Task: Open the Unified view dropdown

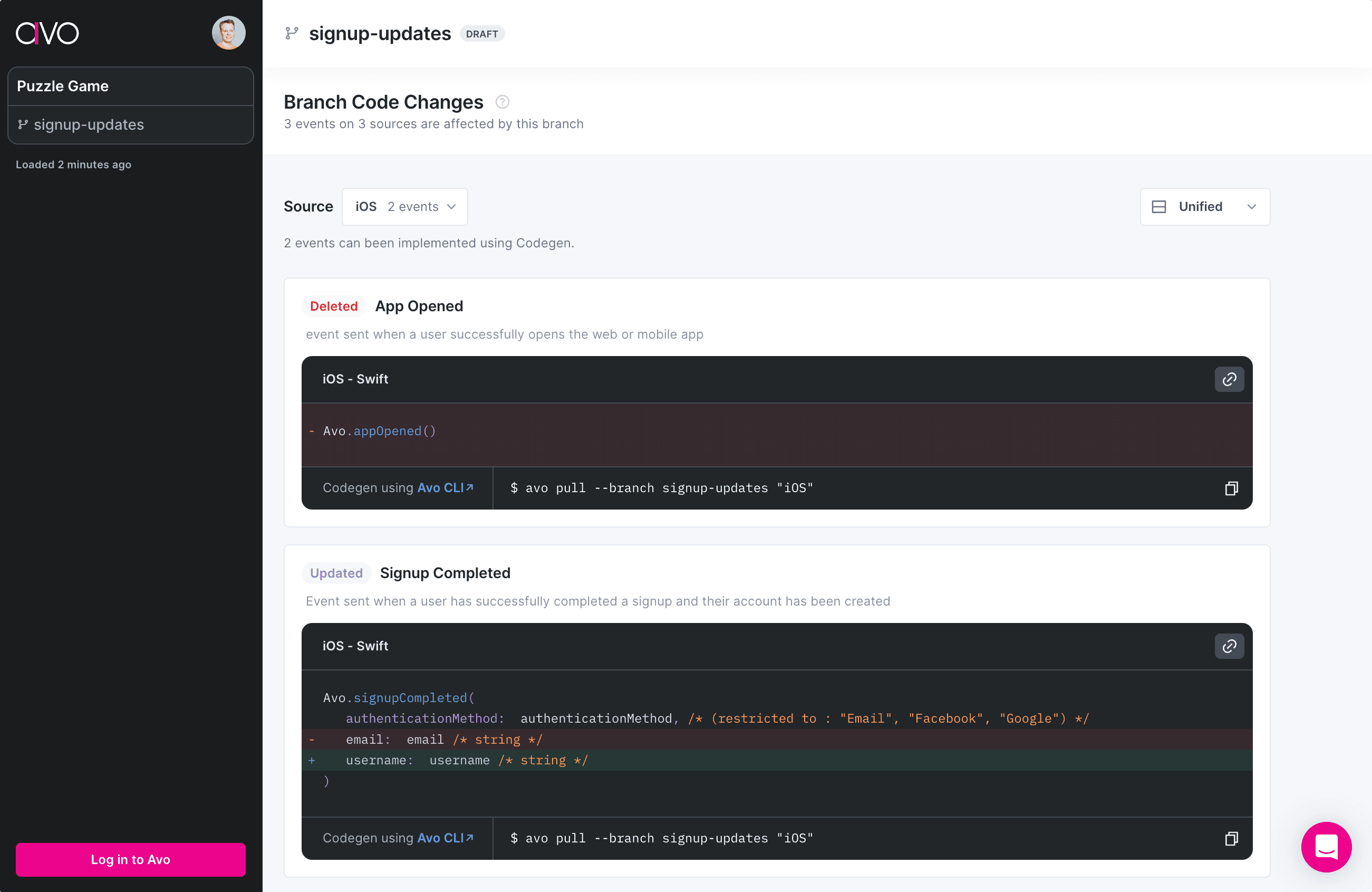Action: pos(1204,206)
